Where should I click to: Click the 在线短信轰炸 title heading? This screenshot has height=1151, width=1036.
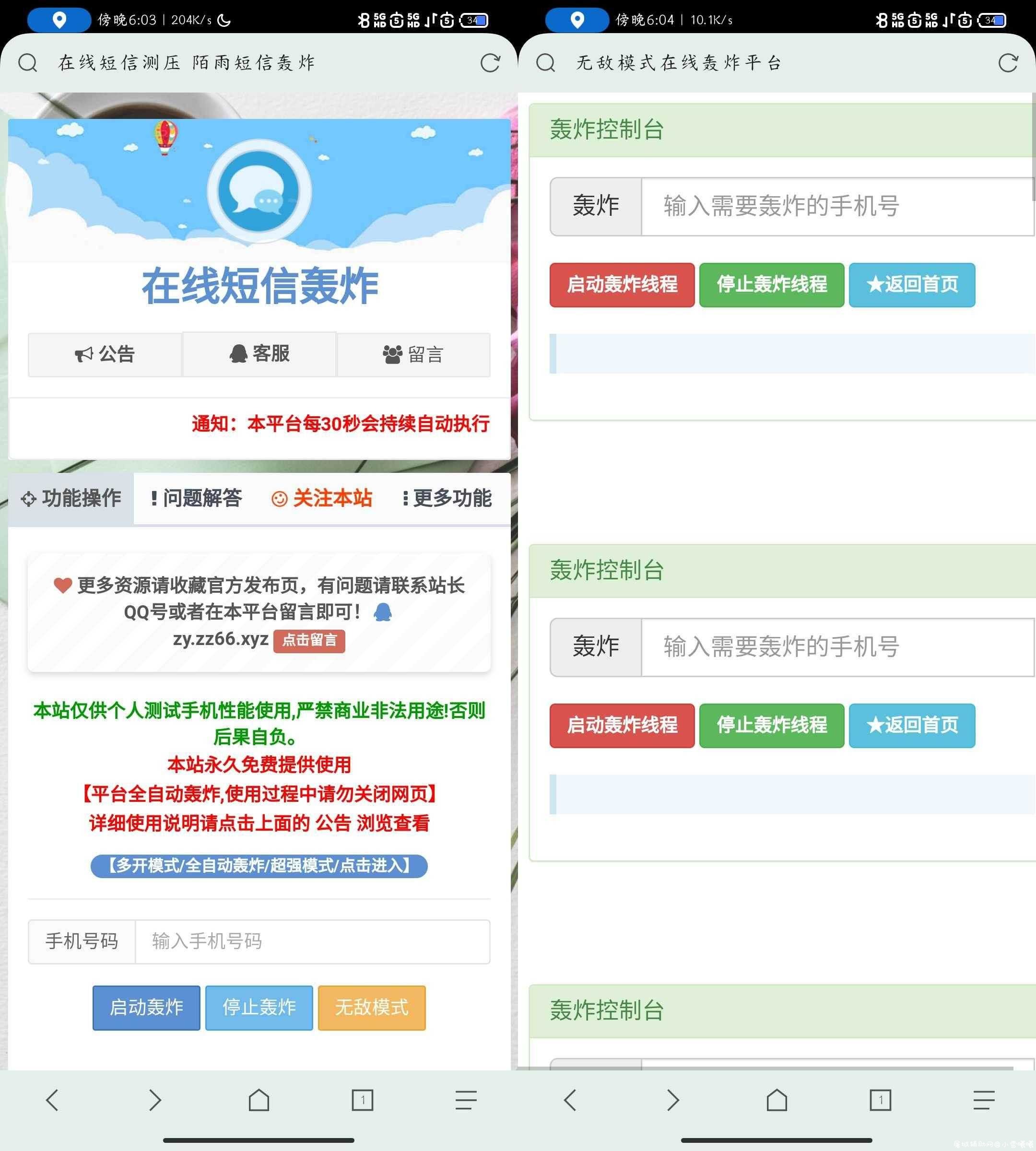[259, 286]
